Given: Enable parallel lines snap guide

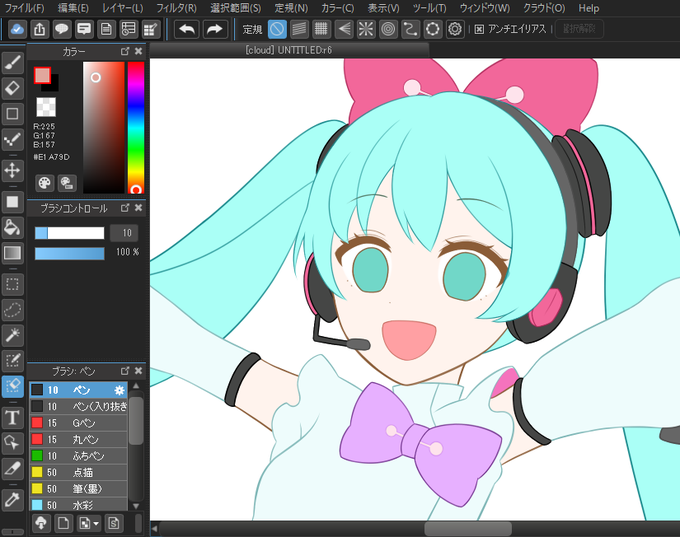Looking at the screenshot, I should (x=299, y=29).
